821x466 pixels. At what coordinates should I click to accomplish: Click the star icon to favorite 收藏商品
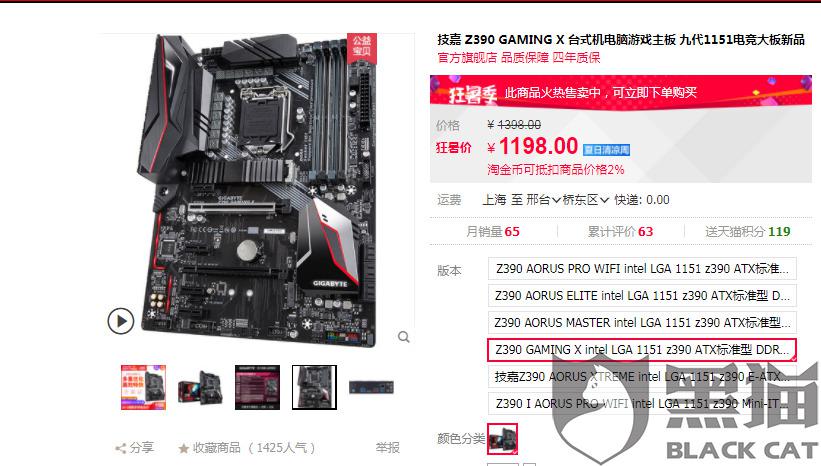(x=183, y=448)
